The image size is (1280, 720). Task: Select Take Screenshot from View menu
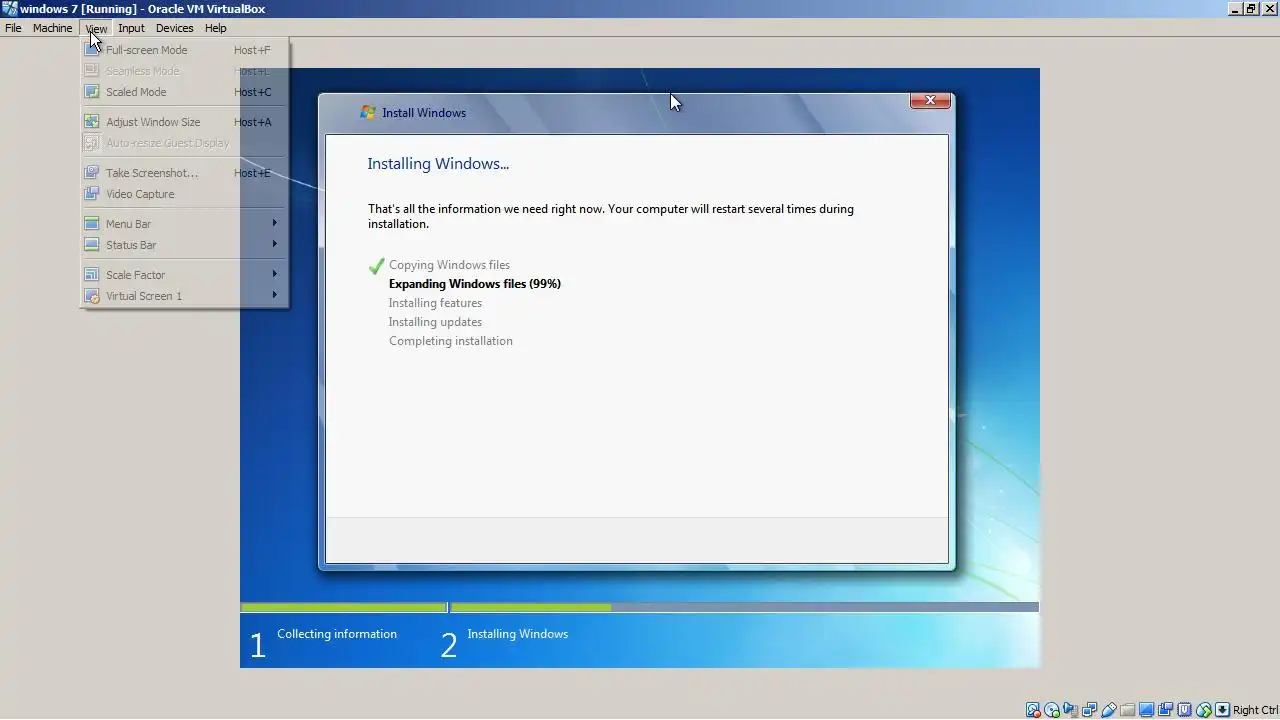[185, 173]
